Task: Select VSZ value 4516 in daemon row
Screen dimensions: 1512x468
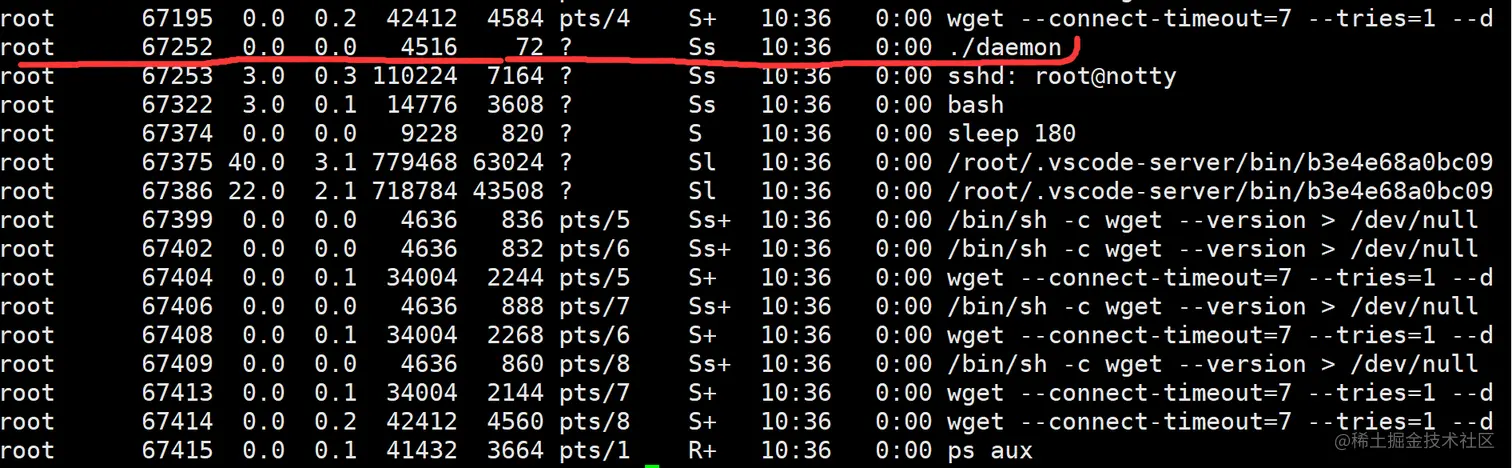Action: tap(428, 47)
